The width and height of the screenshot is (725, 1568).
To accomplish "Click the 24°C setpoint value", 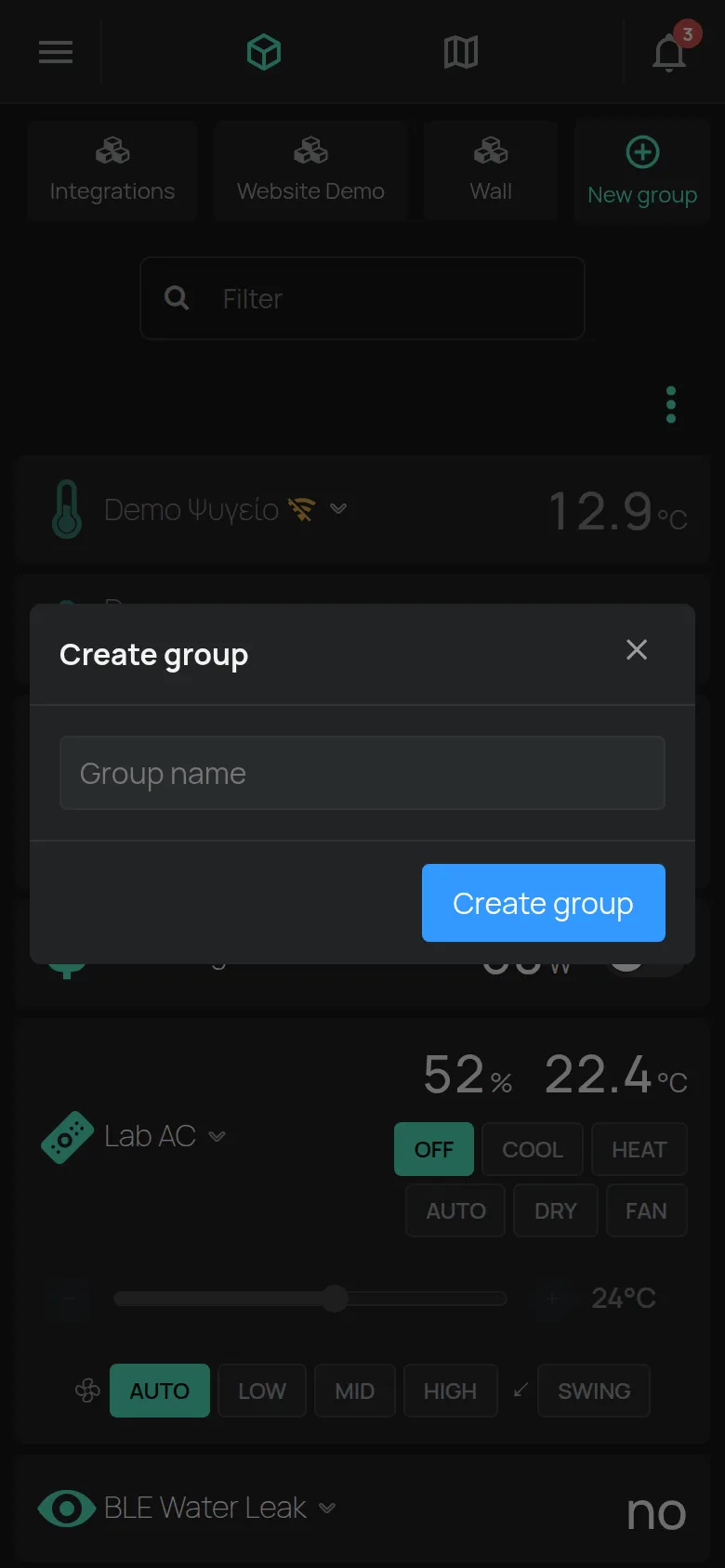I will (624, 1298).
